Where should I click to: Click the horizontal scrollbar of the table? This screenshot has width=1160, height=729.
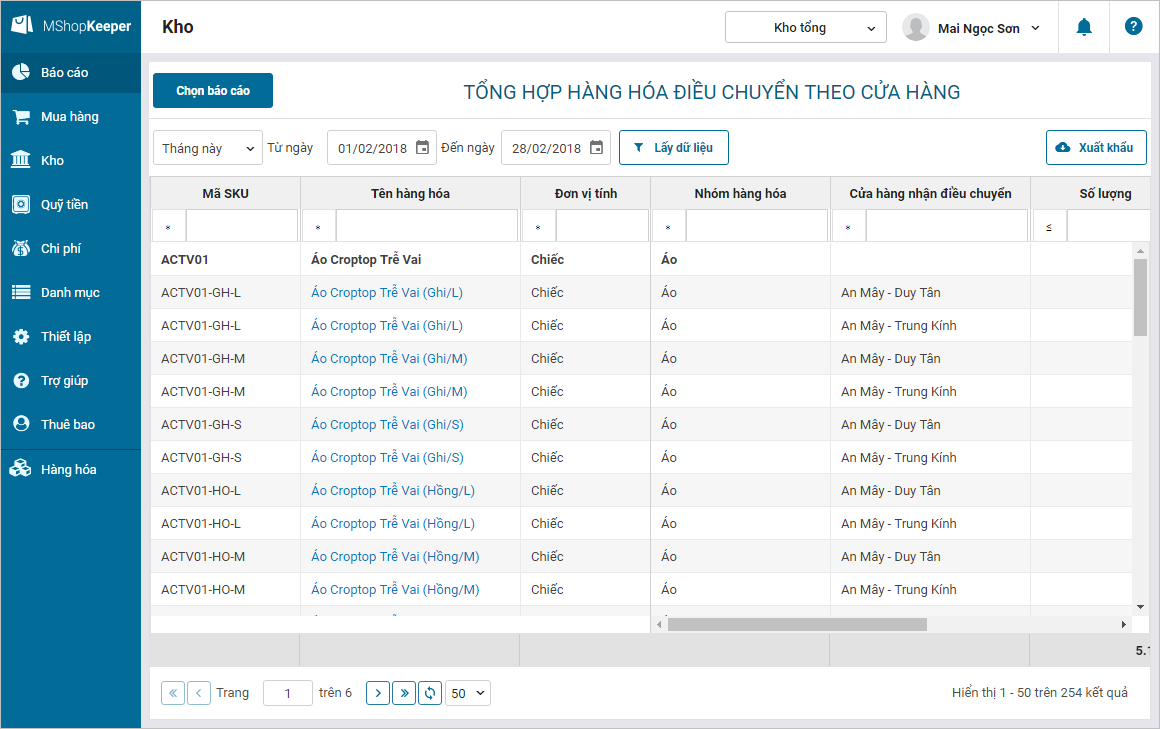pos(797,625)
